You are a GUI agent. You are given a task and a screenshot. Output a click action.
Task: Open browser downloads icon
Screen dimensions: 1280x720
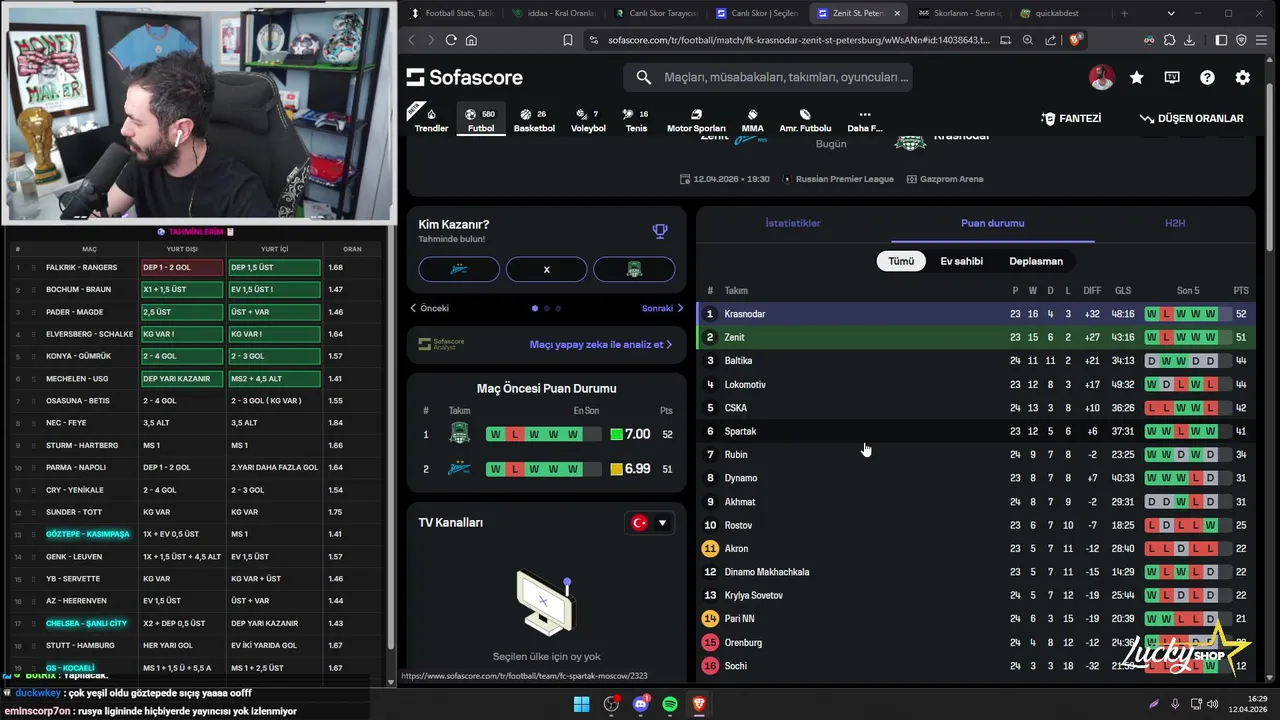pyautogui.click(x=1189, y=40)
